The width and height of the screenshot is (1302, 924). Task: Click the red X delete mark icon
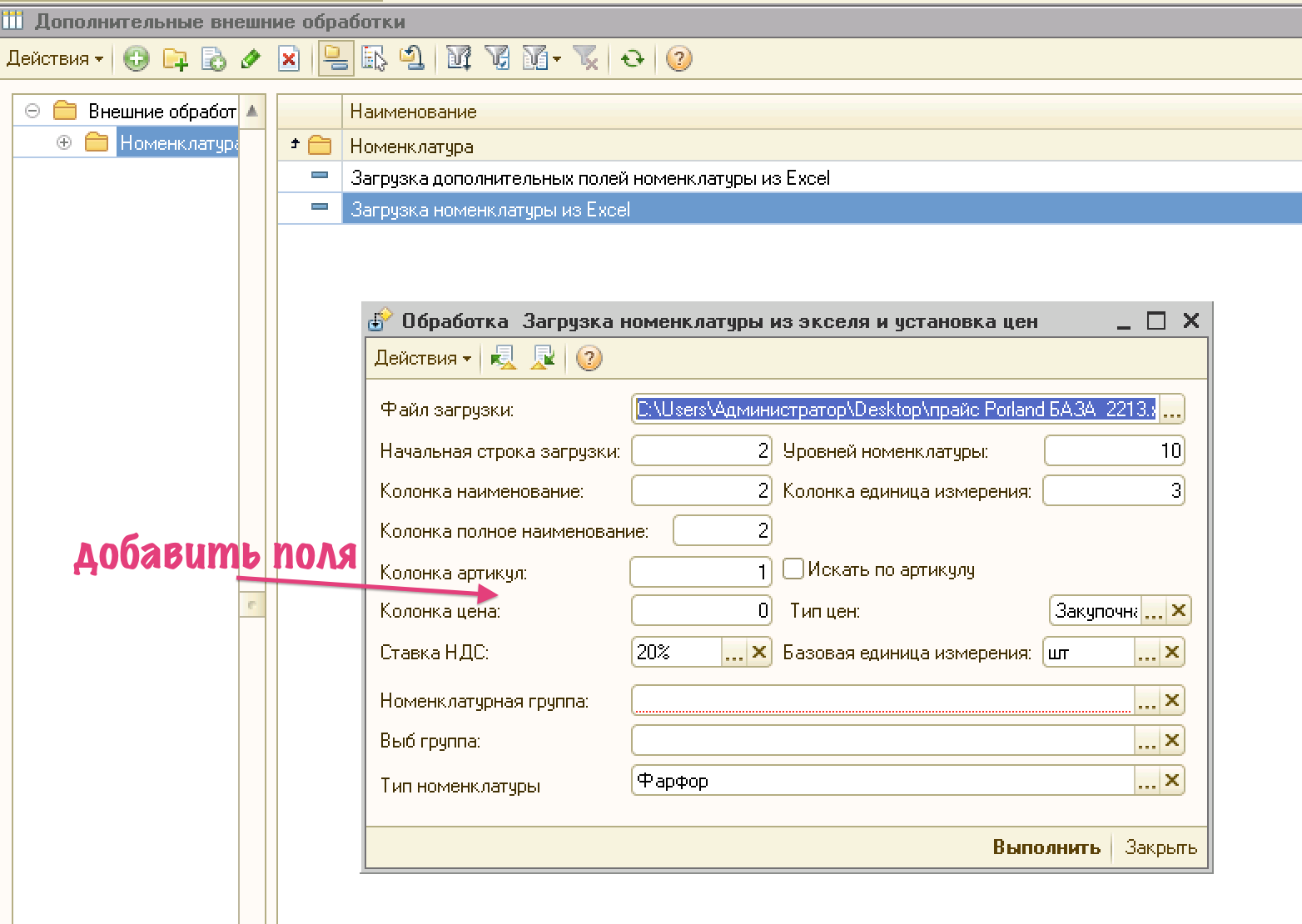pyautogui.click(x=289, y=59)
